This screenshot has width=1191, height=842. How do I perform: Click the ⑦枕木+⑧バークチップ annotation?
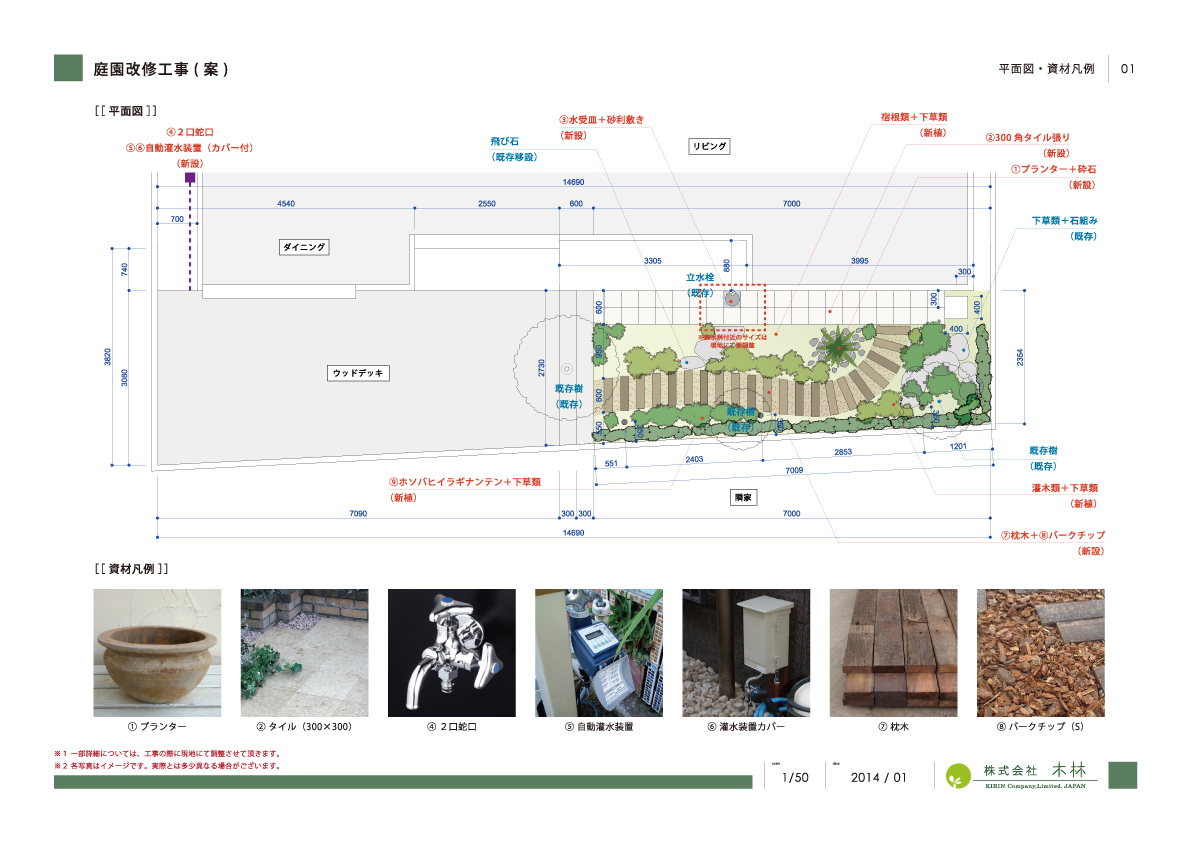click(x=1053, y=535)
